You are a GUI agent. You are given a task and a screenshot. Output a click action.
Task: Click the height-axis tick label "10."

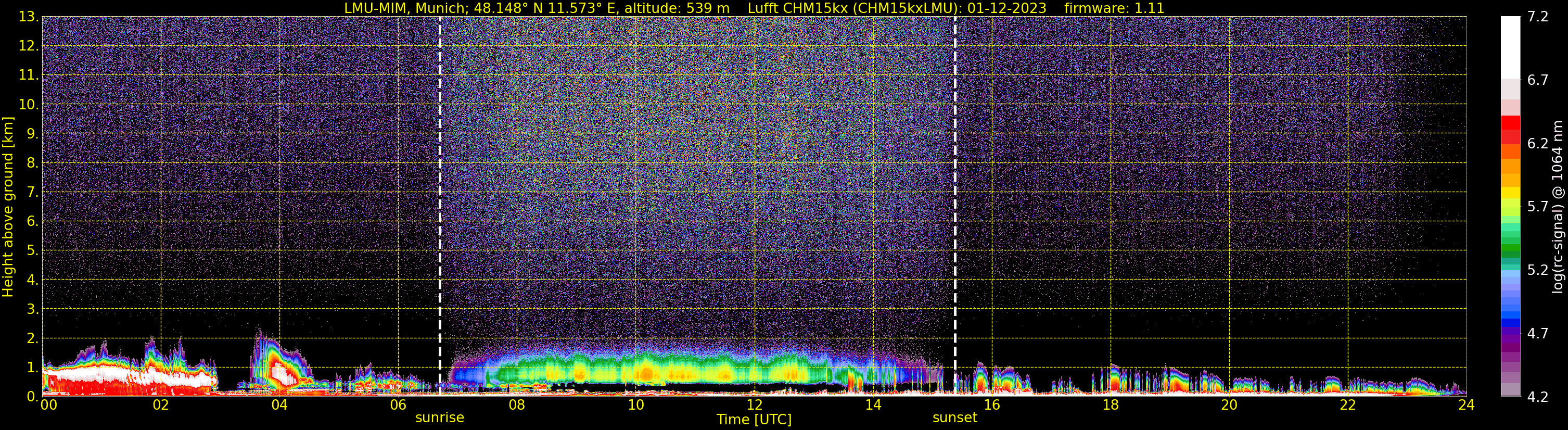click(x=29, y=104)
